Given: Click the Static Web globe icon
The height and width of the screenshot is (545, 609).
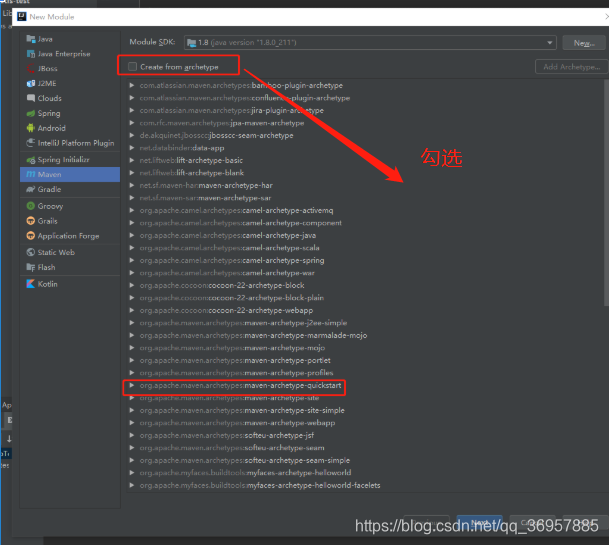Looking at the screenshot, I should click(x=31, y=252).
